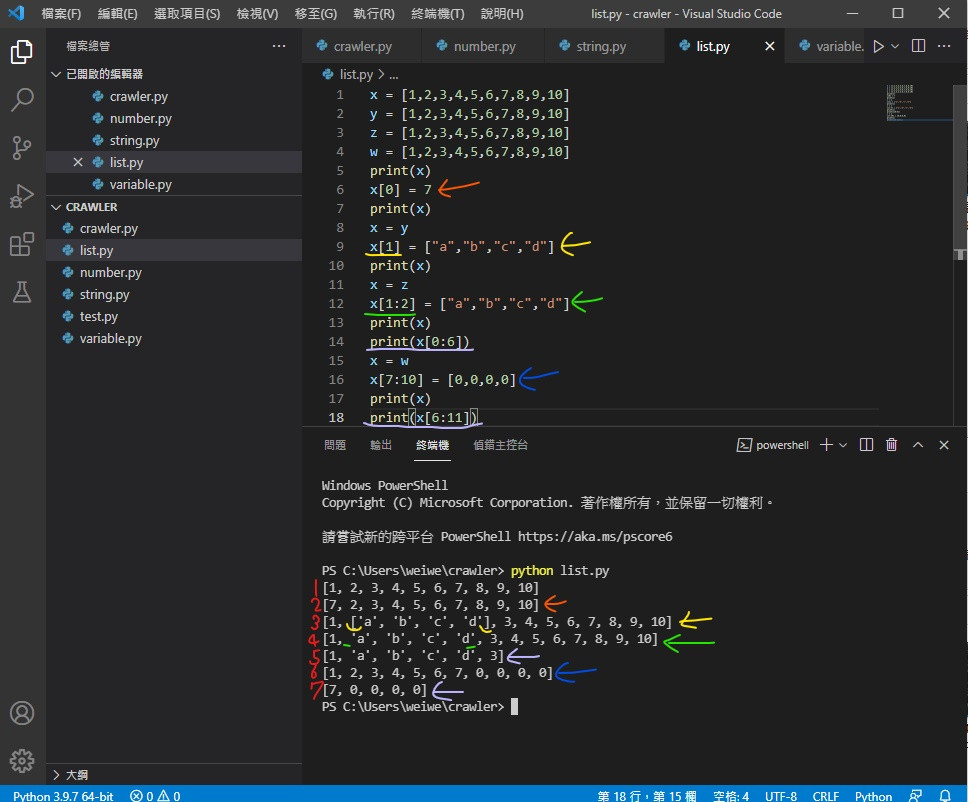Viewport: 968px width, 802px height.
Task: Switch to number.py editor tab
Action: tap(483, 46)
